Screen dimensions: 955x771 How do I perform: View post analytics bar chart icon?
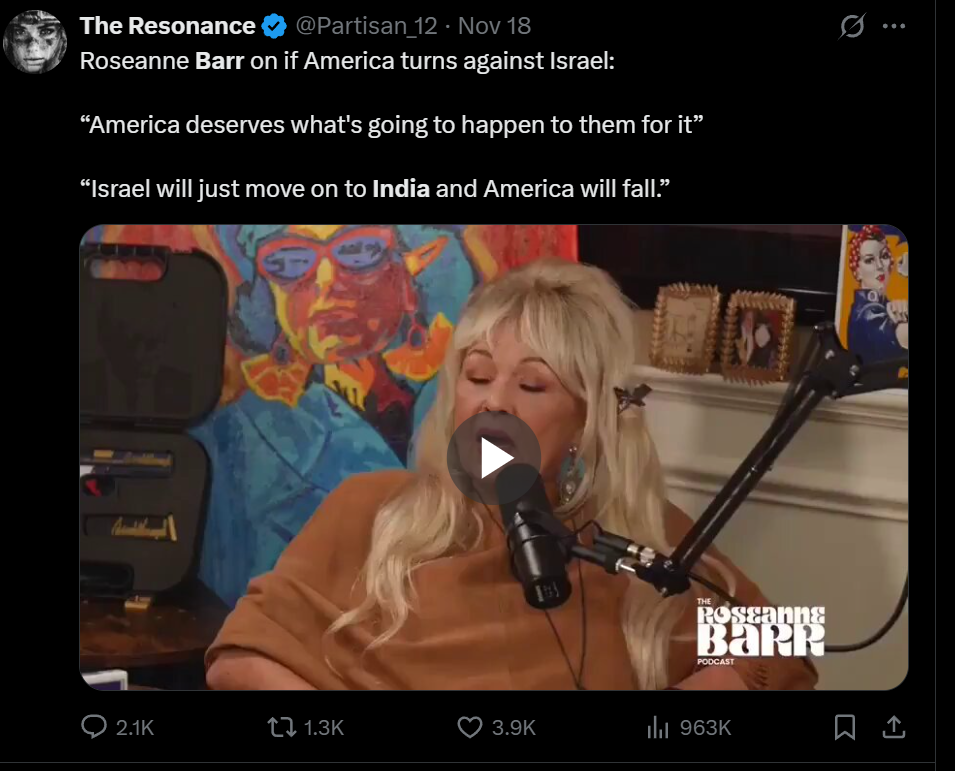pyautogui.click(x=657, y=727)
